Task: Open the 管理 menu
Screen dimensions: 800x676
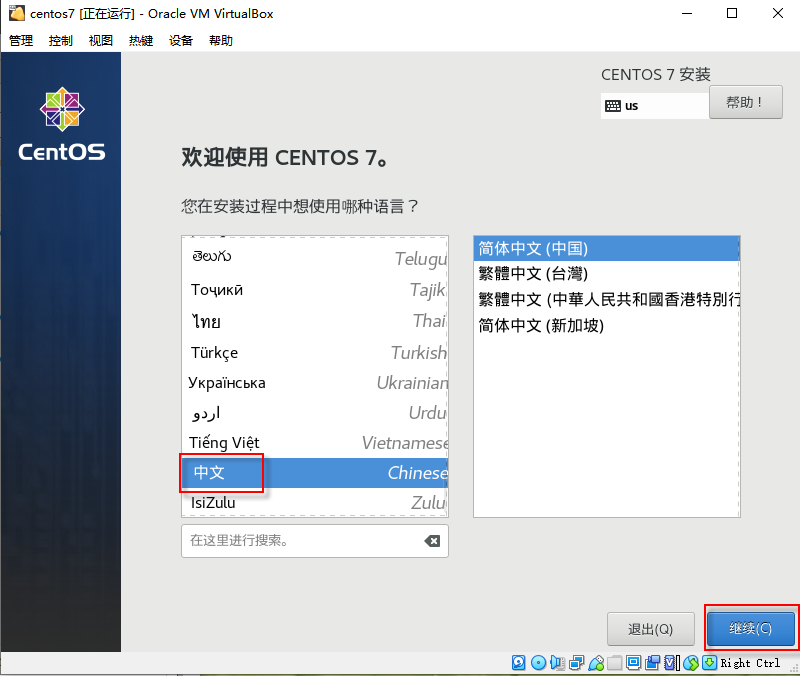Action: (21, 40)
